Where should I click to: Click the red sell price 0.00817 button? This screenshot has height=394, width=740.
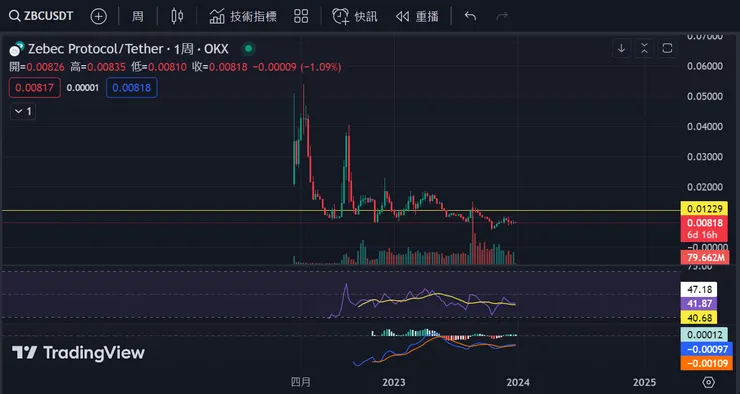pyautogui.click(x=34, y=88)
